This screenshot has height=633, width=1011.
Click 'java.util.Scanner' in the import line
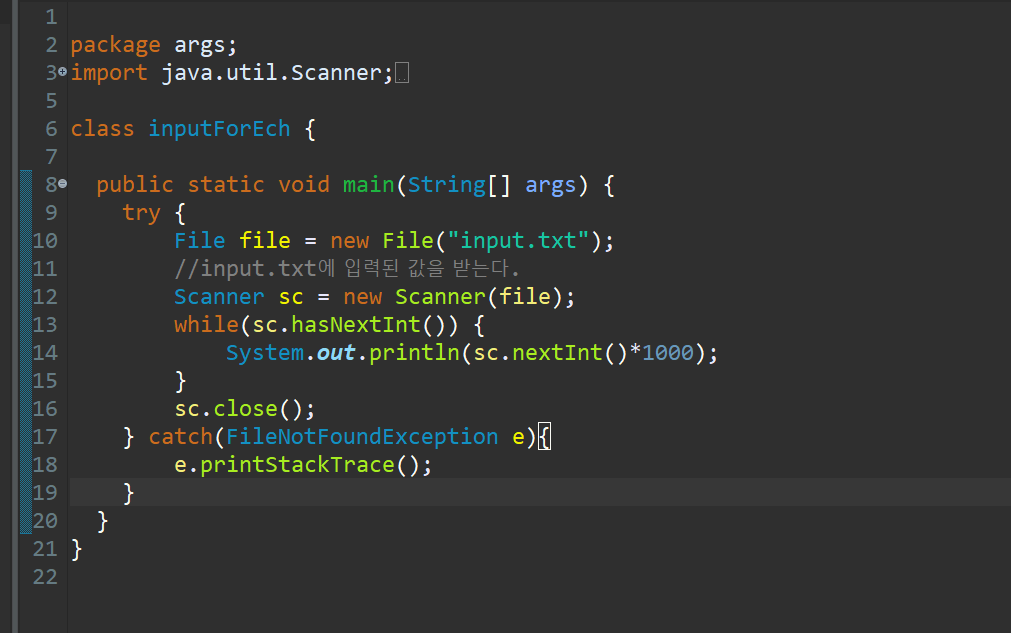(272, 73)
